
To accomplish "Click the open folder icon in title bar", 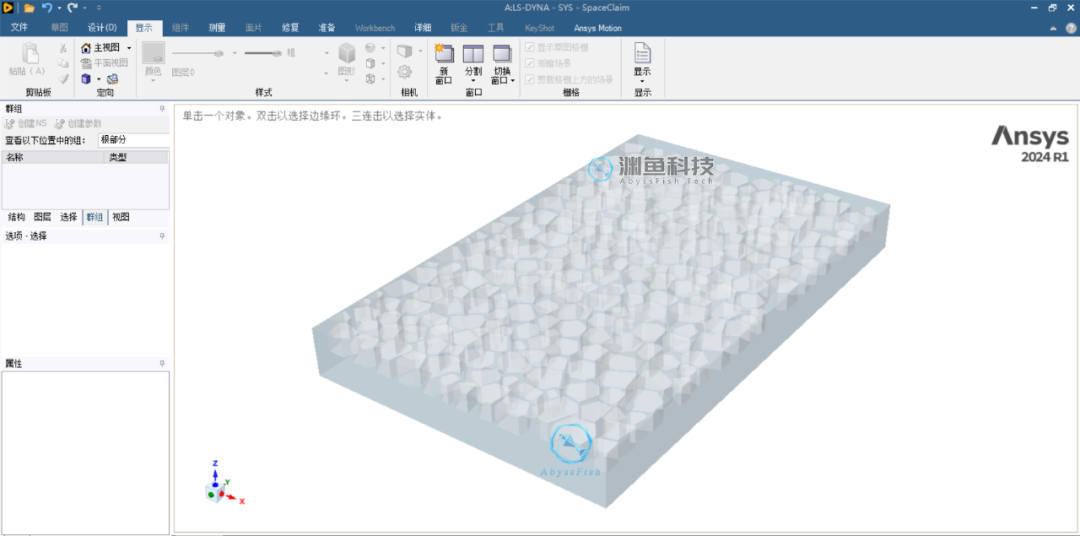I will pyautogui.click(x=30, y=8).
